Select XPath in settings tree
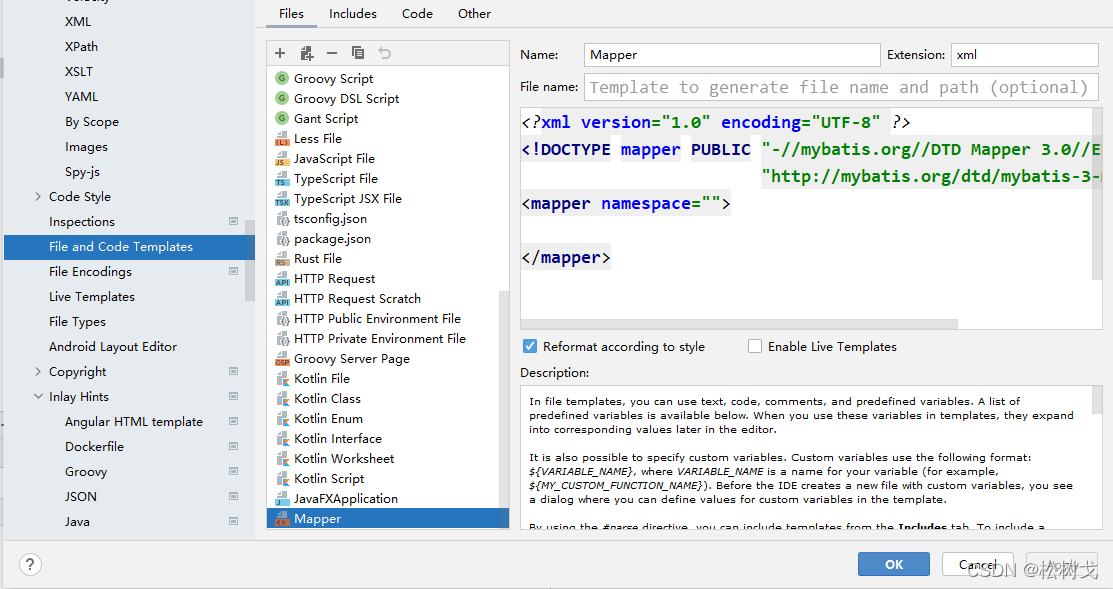This screenshot has width=1113, height=589. [81, 46]
